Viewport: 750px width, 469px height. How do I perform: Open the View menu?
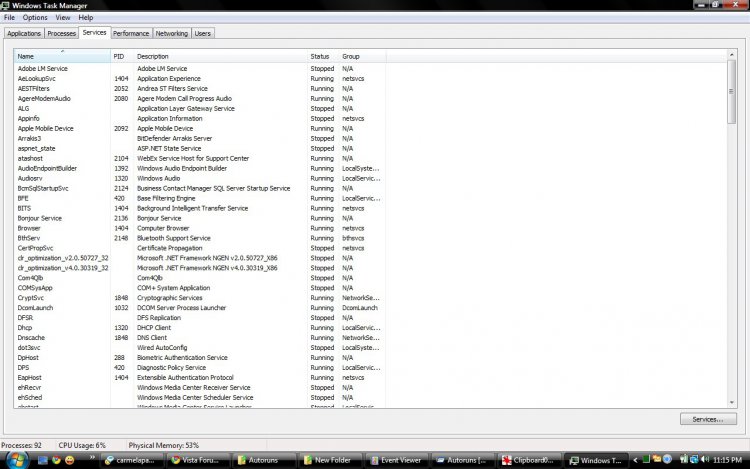point(63,18)
